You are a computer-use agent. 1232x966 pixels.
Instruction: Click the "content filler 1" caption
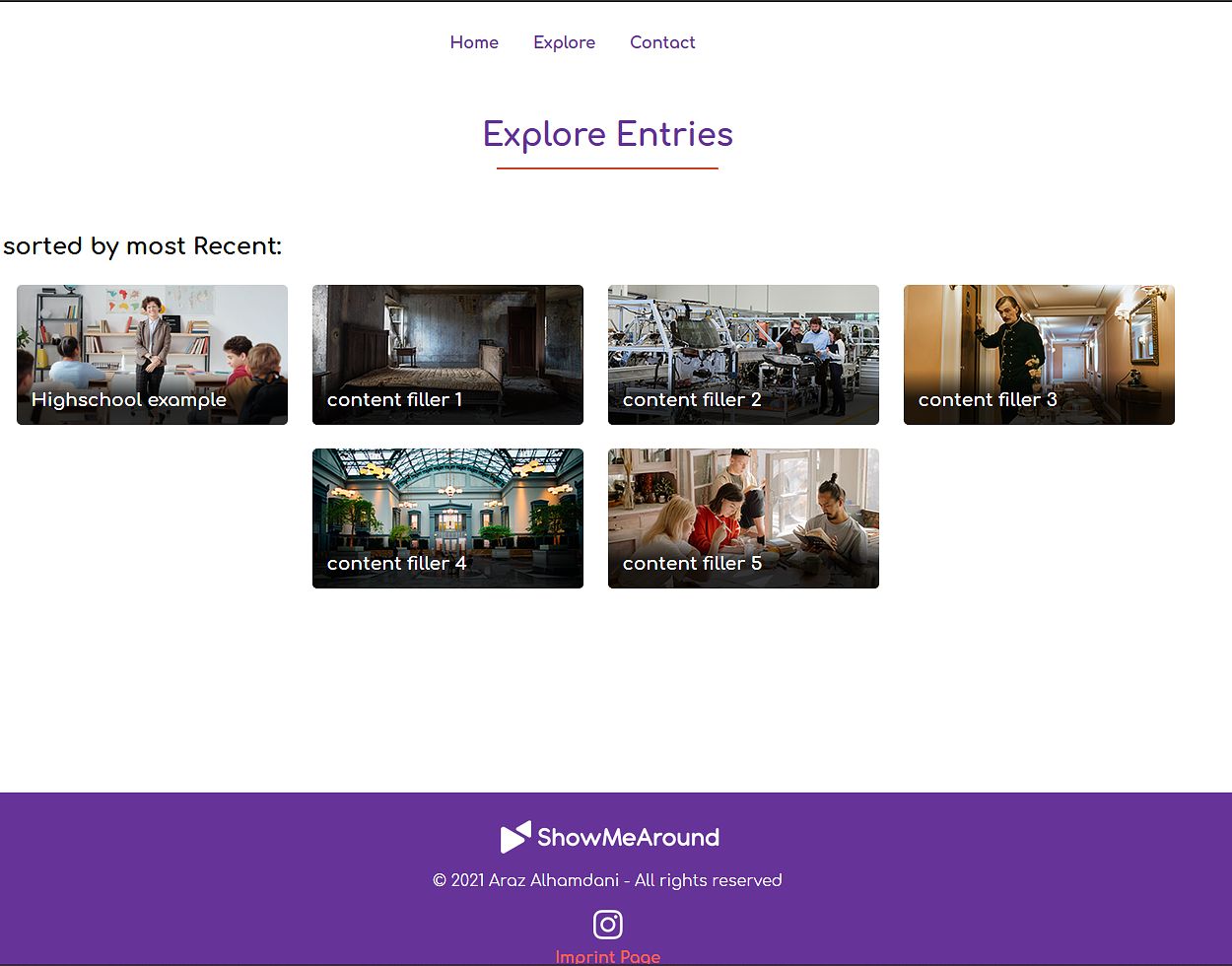[x=394, y=400]
